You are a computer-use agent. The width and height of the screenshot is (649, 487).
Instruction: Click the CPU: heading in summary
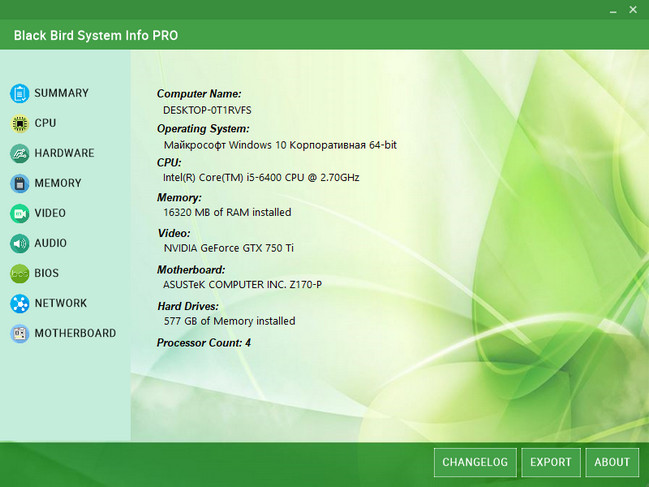[169, 163]
